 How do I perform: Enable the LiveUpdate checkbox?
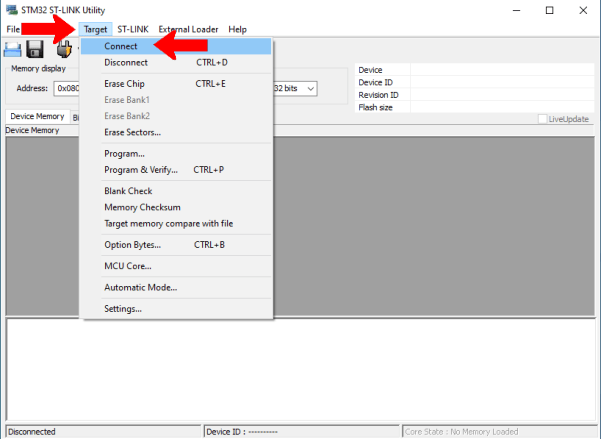(543, 119)
